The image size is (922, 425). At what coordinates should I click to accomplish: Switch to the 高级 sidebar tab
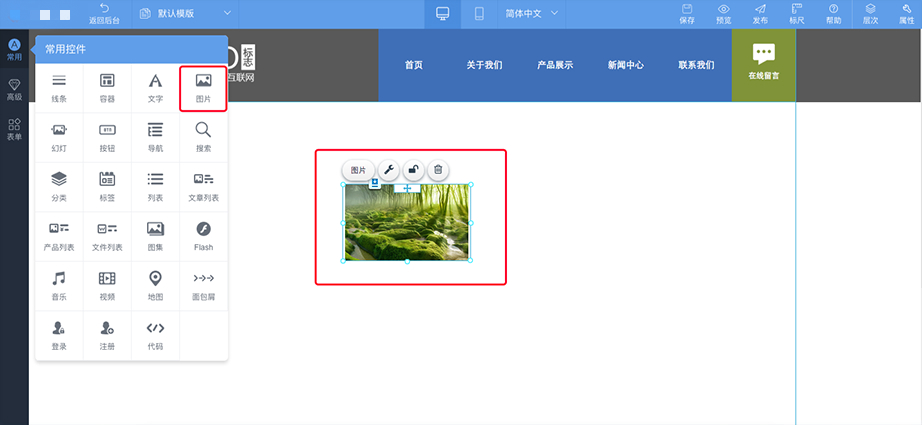tap(14, 90)
